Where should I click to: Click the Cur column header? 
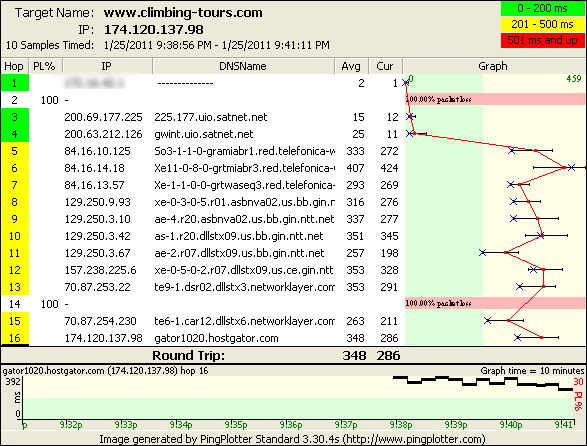point(385,66)
